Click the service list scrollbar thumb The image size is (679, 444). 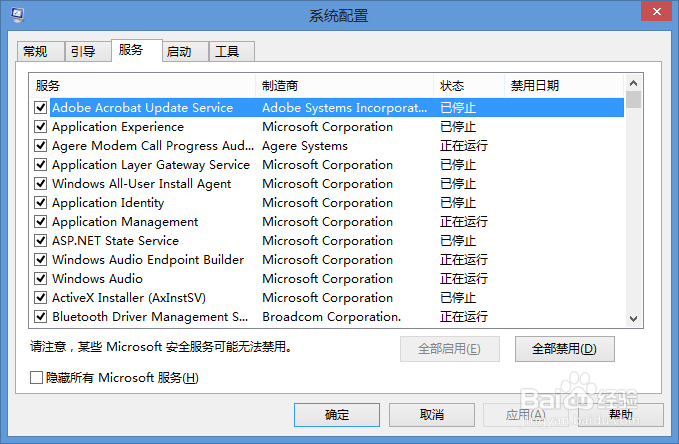pos(633,100)
